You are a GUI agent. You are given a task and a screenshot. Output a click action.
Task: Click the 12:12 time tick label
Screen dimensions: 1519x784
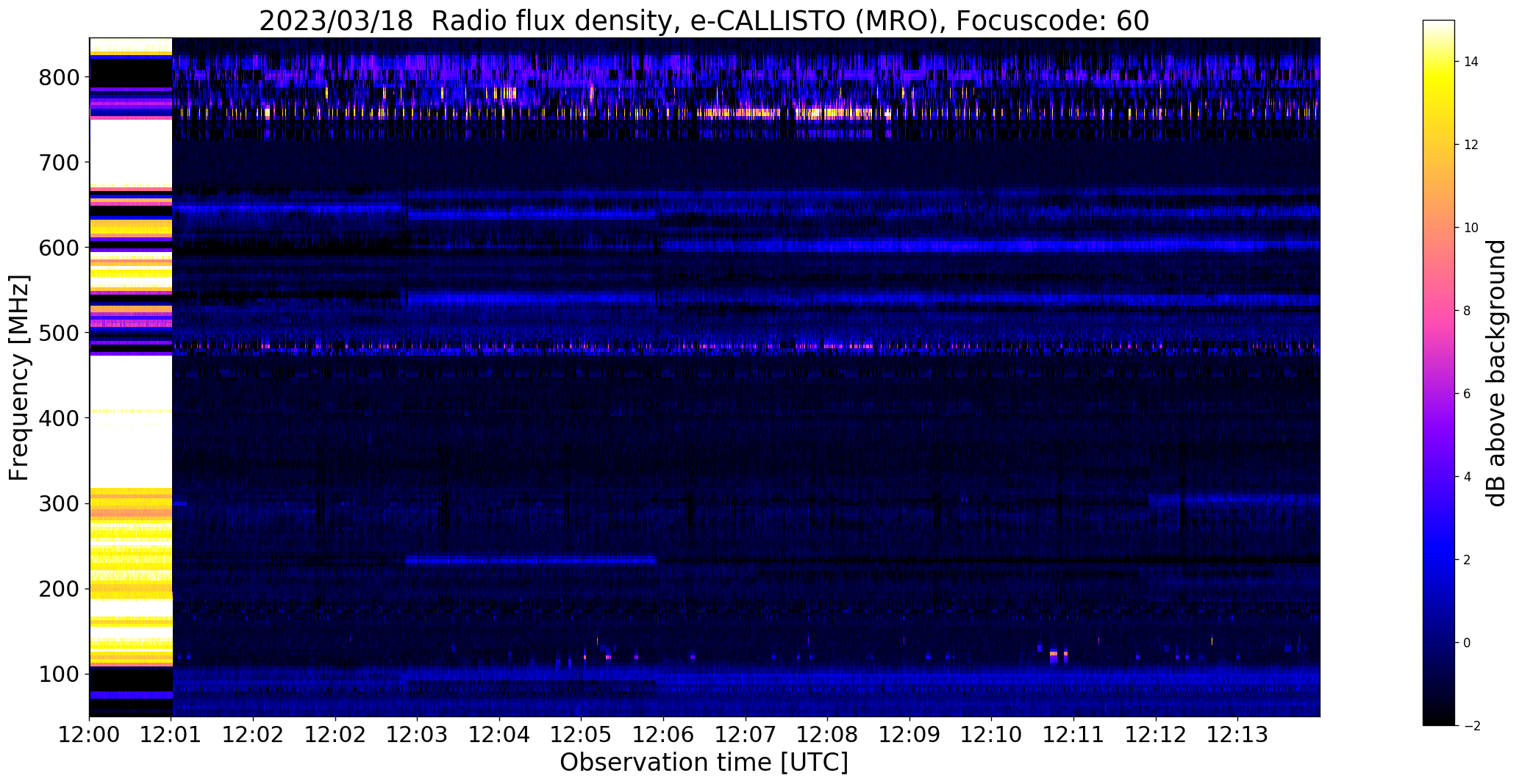point(1156,734)
